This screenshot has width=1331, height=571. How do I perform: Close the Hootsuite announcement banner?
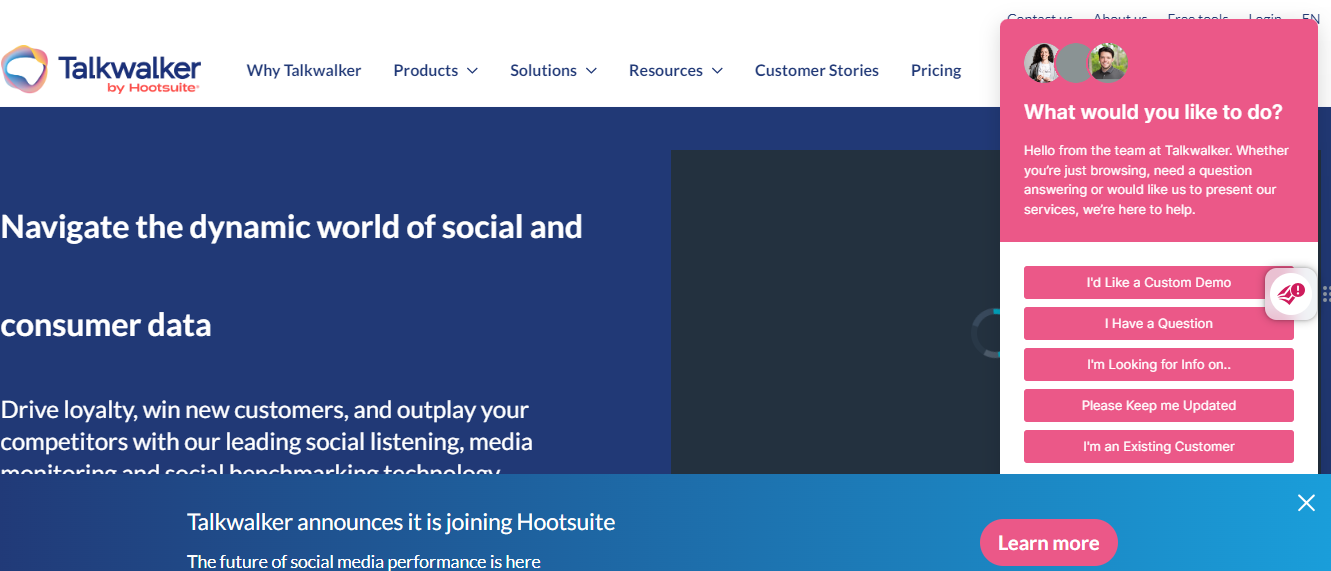point(1306,503)
